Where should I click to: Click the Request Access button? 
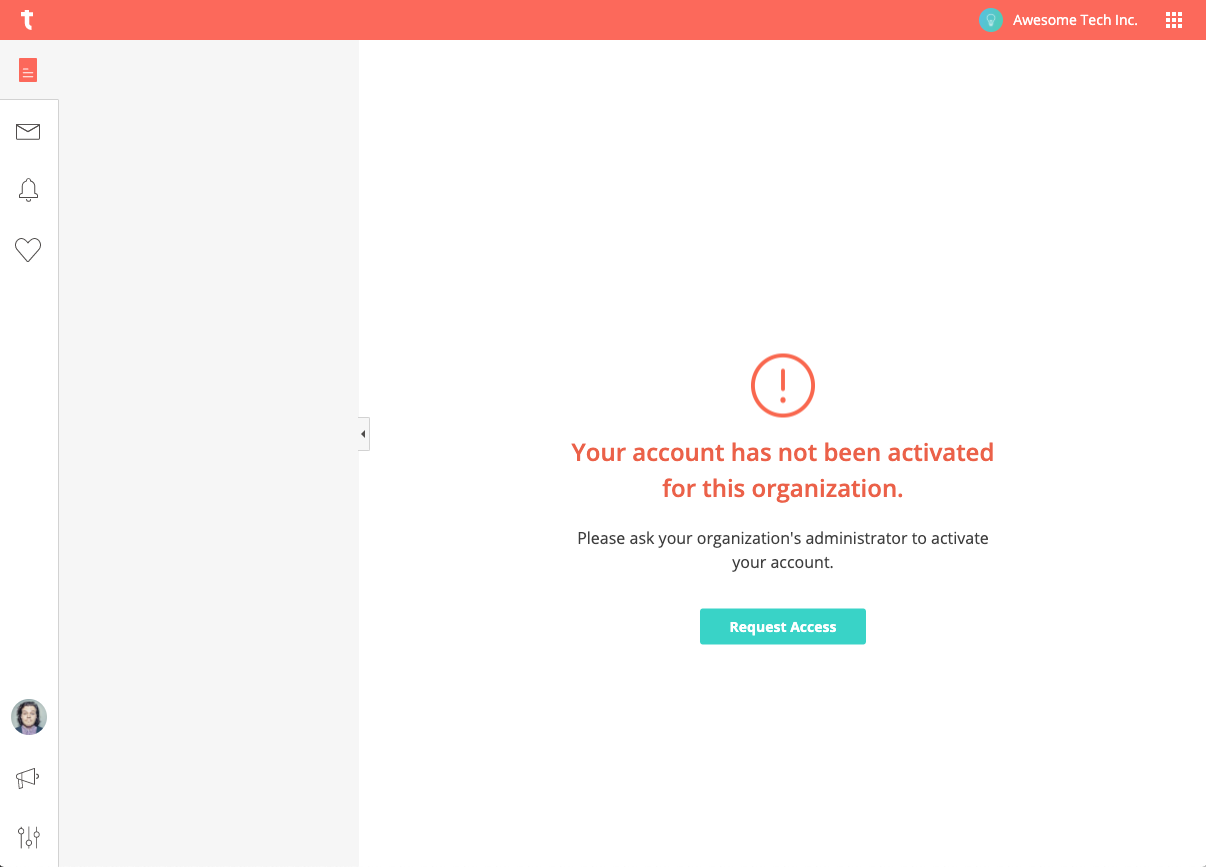tap(783, 627)
